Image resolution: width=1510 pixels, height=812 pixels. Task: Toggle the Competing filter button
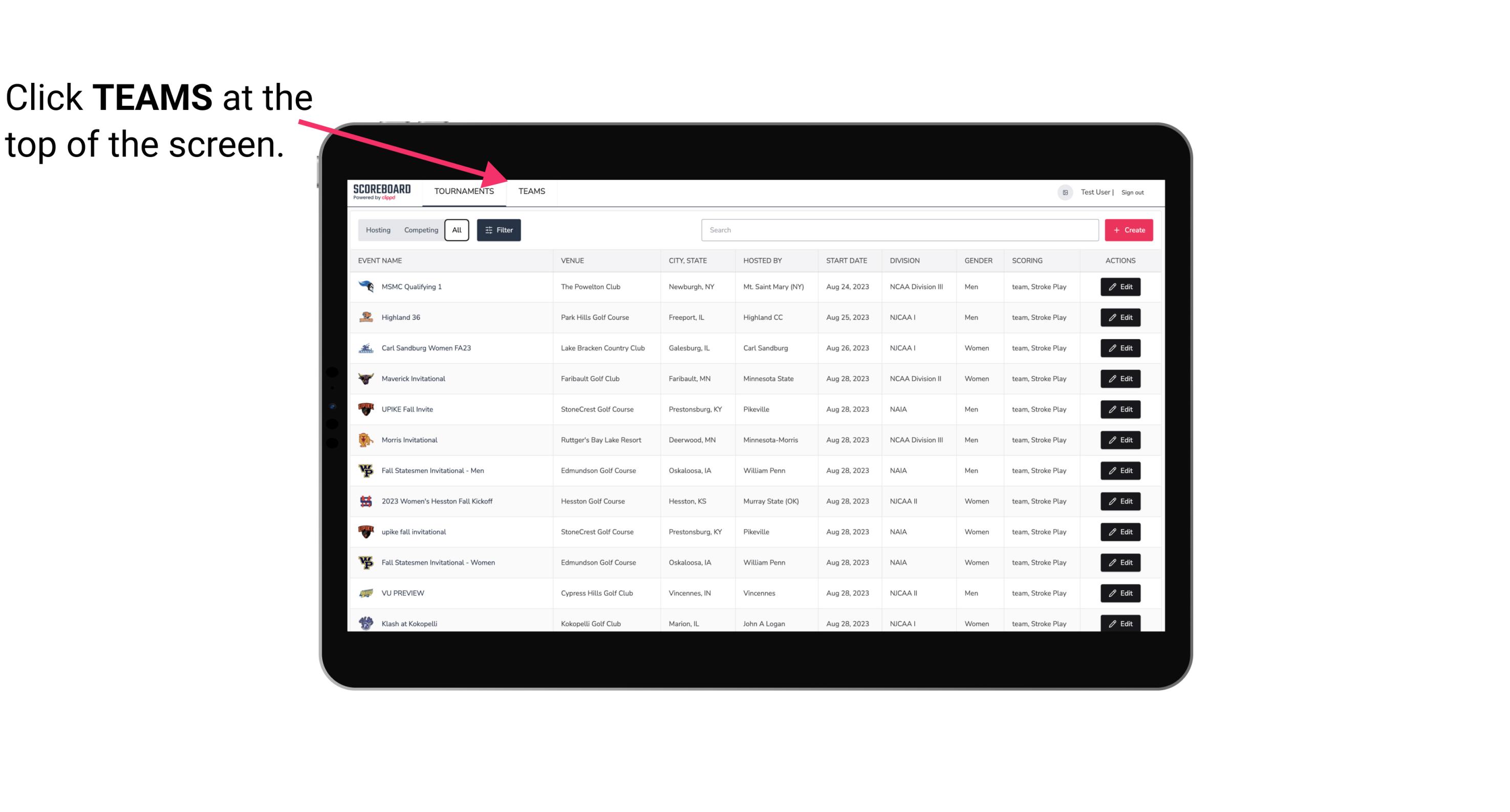coord(420,230)
